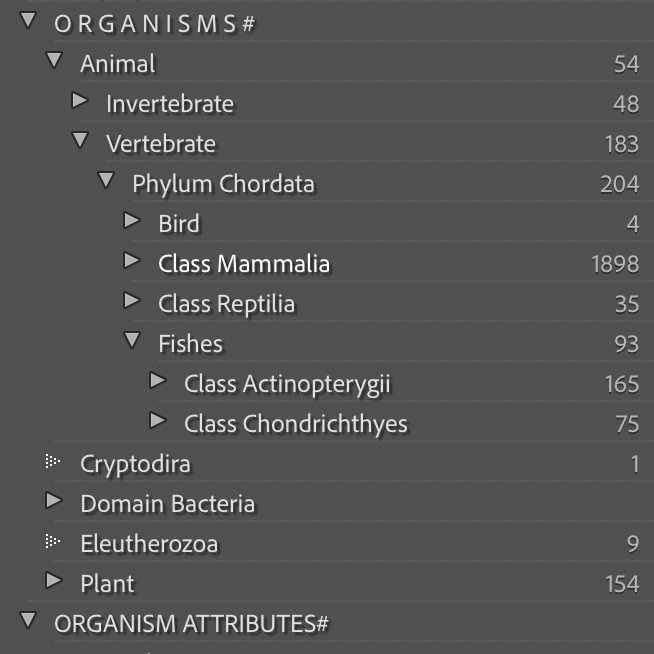Expand the Class Actinopterygii triangle
The width and height of the screenshot is (654, 654).
pyautogui.click(x=158, y=381)
